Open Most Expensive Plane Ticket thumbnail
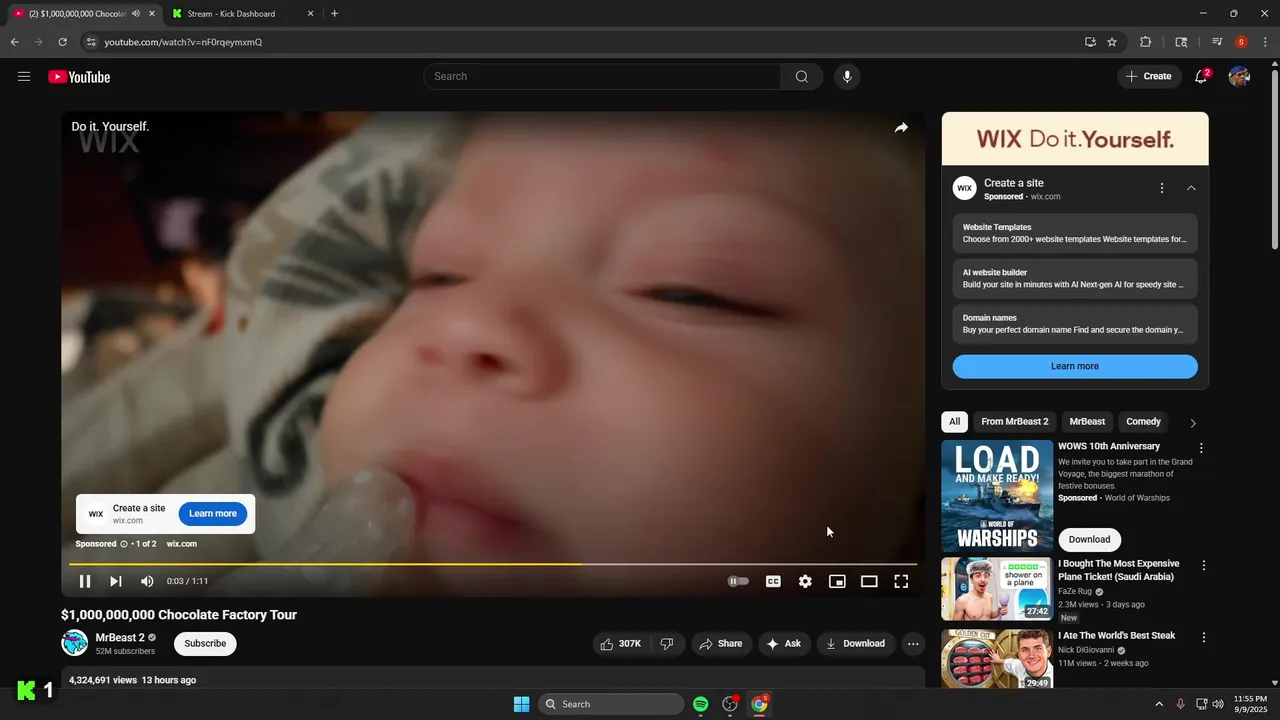Screen dimensions: 1280x720 pos(997,589)
